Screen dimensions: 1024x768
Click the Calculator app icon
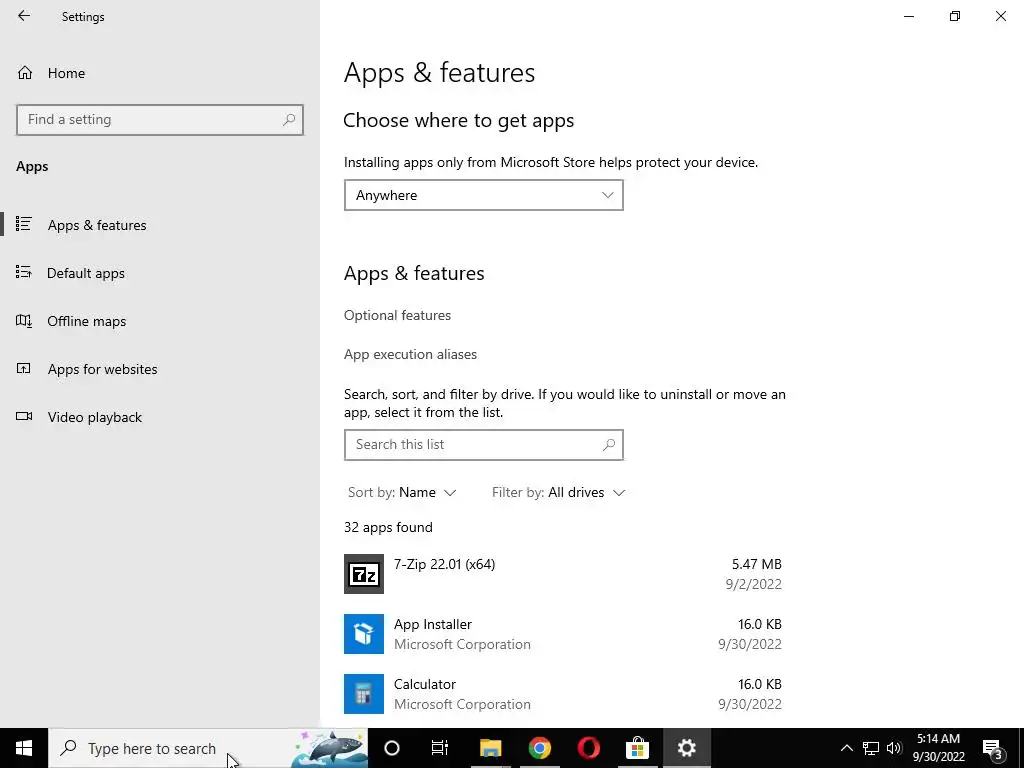click(x=364, y=694)
